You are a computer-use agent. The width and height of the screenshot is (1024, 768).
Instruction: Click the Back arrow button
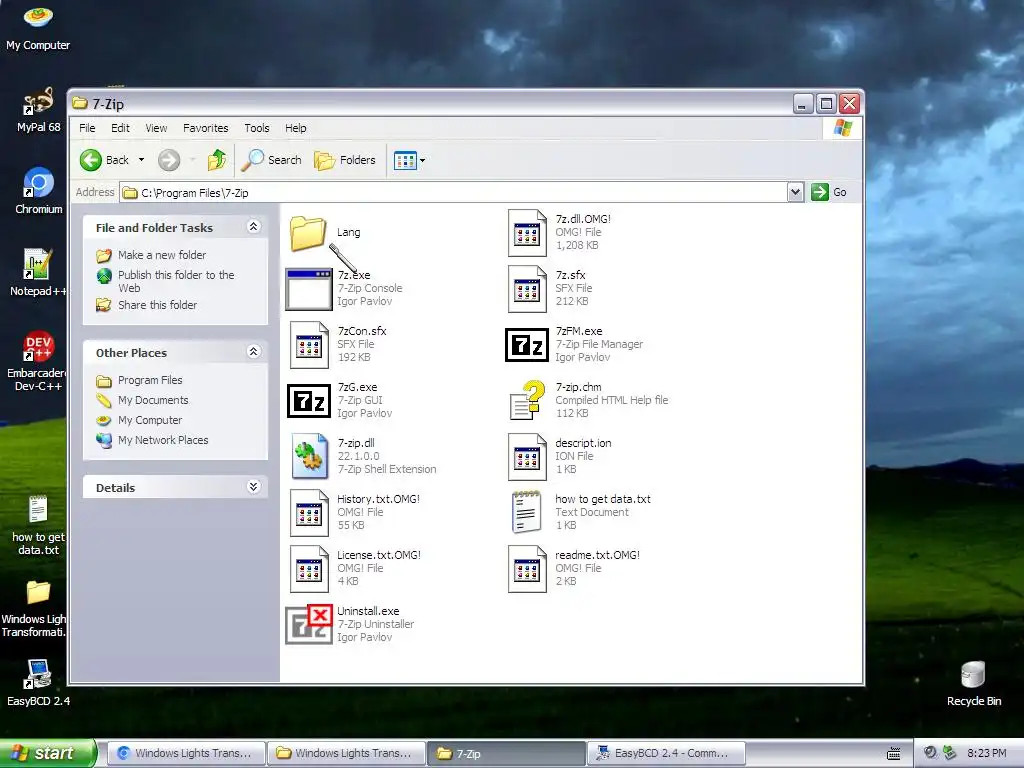104,160
